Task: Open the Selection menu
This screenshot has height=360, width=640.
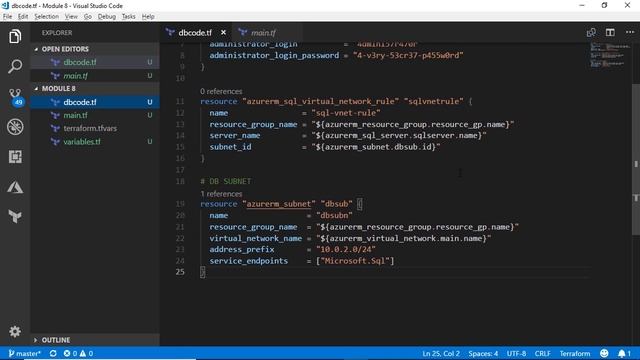Action: (47, 17)
